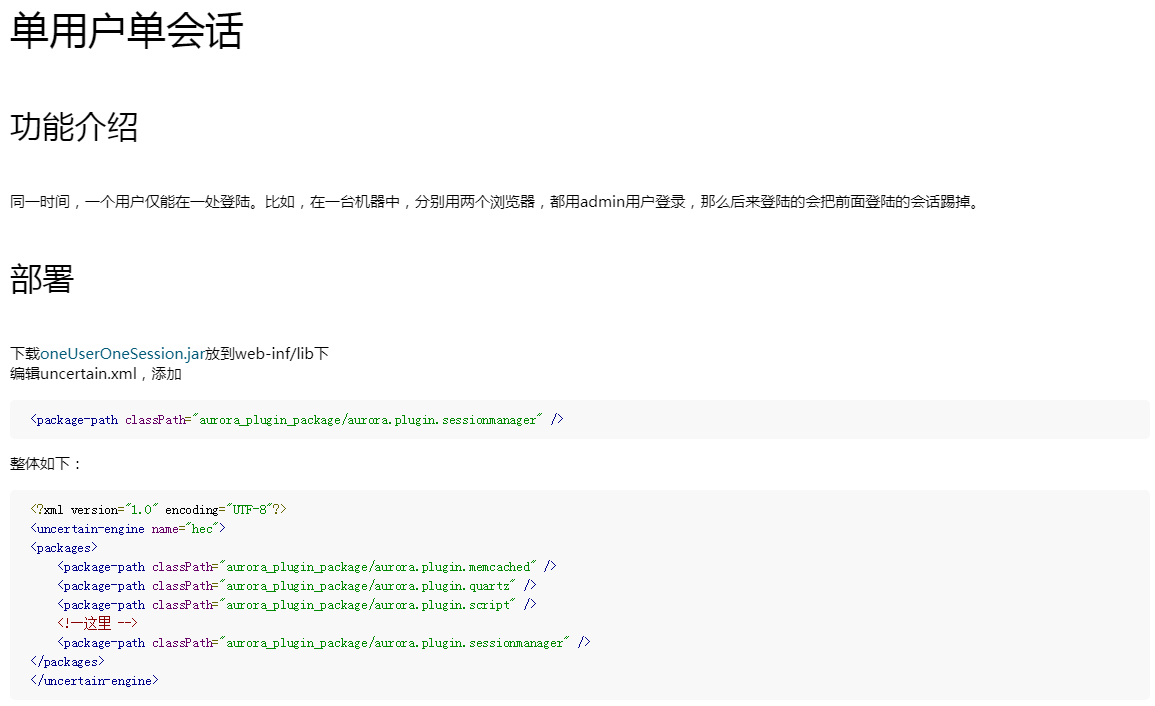
Task: Click the line 编辑uncertain.xml，添加
Action: point(96,374)
